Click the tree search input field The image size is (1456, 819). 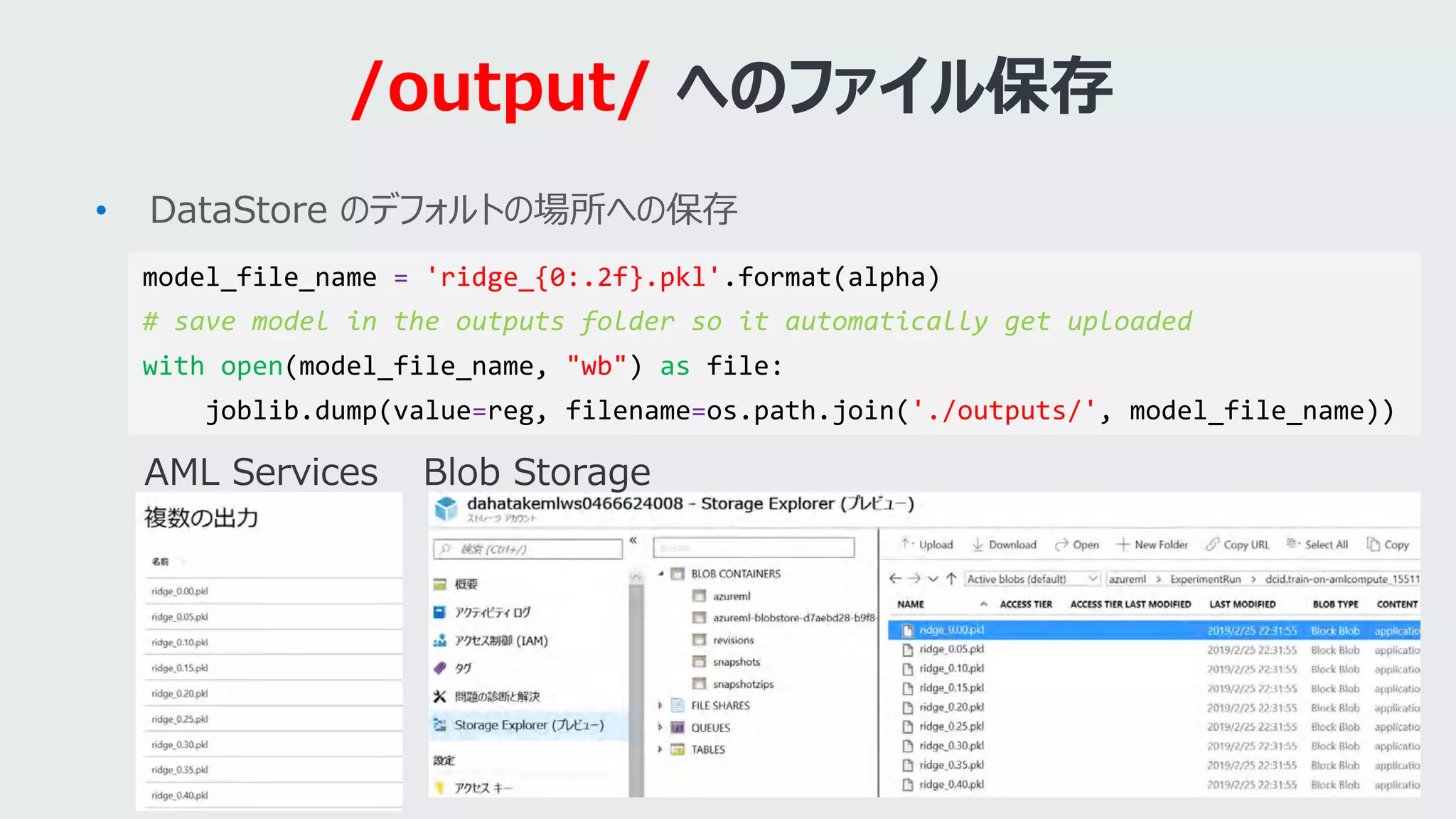tap(754, 547)
